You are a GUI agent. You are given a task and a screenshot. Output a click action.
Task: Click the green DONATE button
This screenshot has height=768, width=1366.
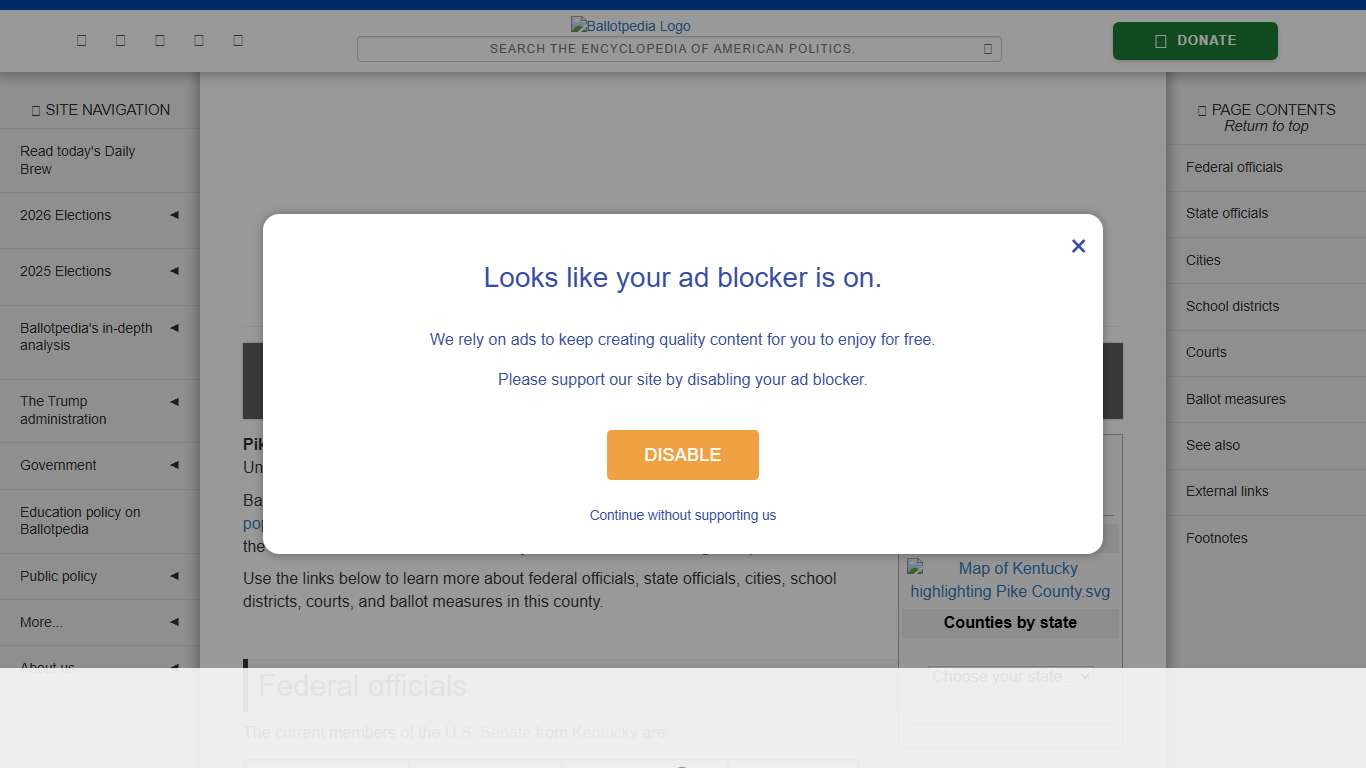click(1195, 41)
